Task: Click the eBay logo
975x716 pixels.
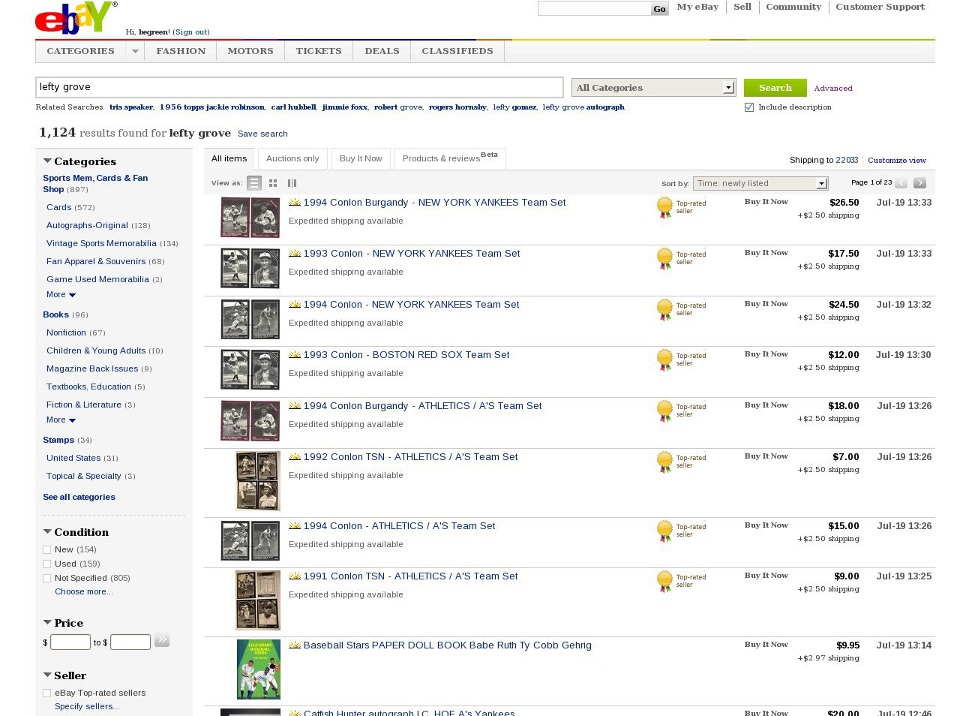Action: 75,18
